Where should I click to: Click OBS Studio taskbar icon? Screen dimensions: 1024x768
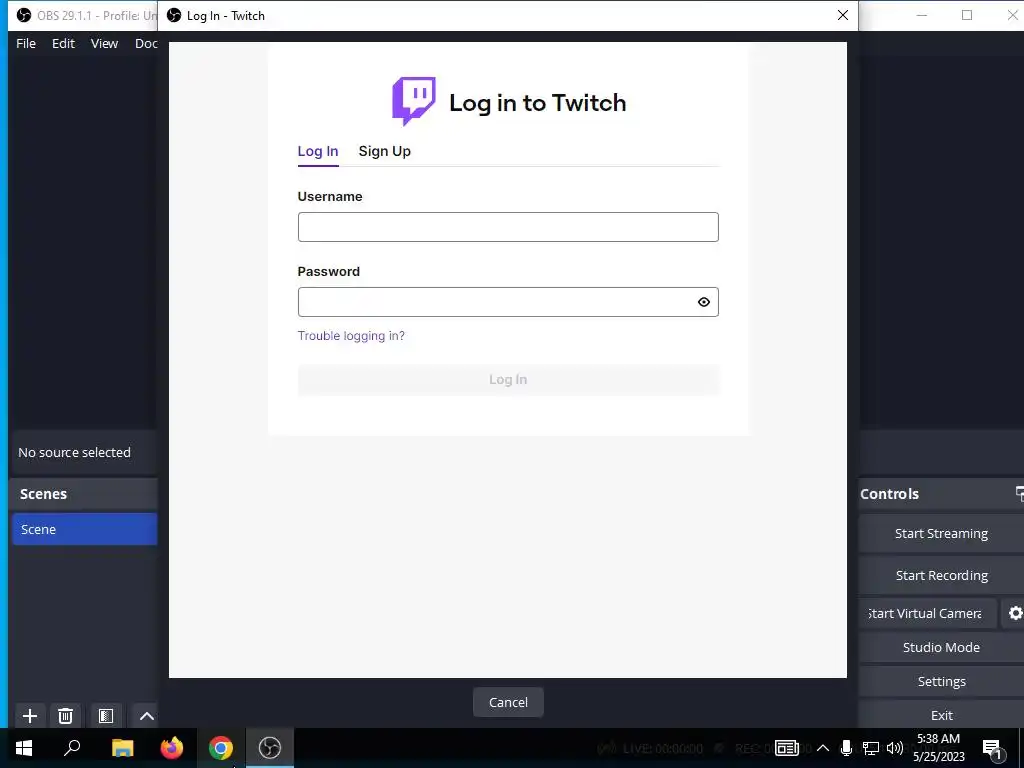(270, 748)
